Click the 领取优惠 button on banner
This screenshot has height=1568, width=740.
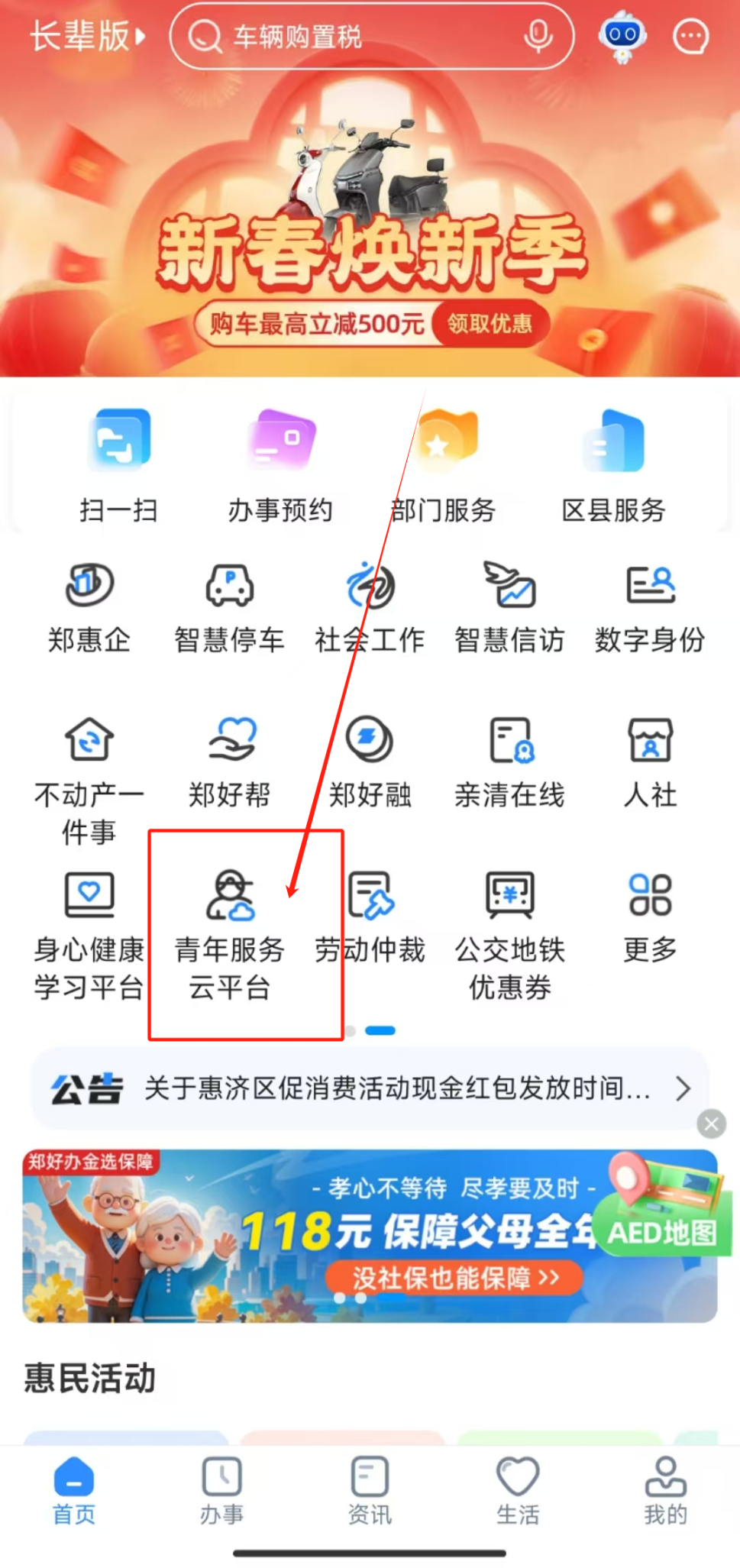[491, 323]
